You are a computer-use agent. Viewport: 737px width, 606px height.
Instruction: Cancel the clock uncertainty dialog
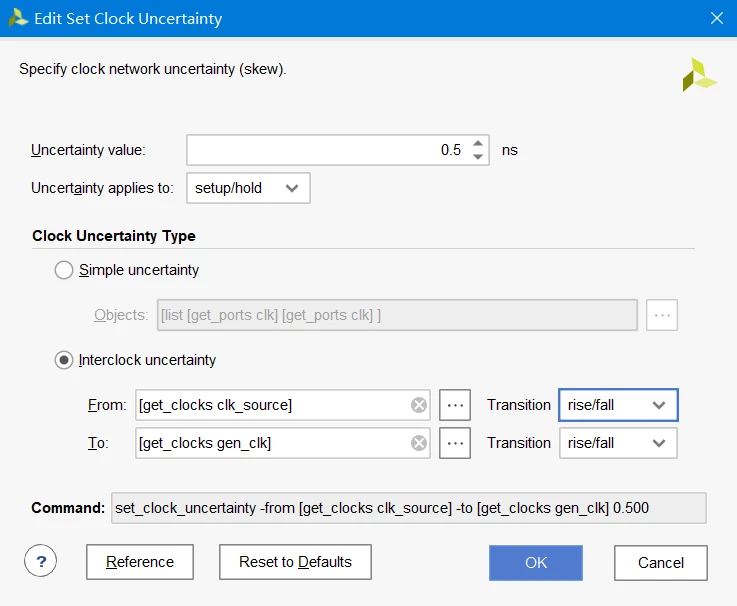pos(661,563)
